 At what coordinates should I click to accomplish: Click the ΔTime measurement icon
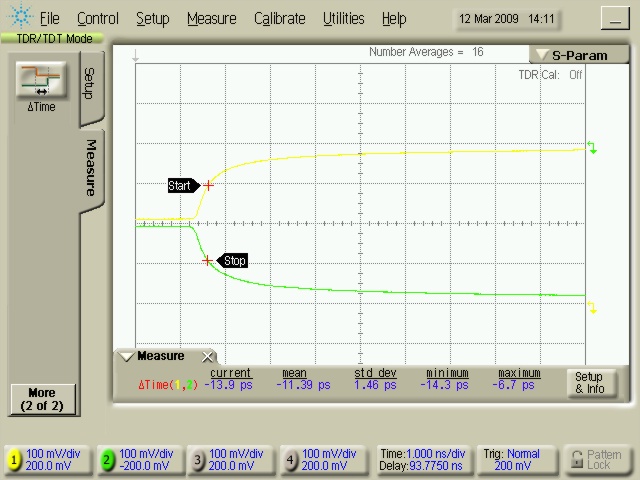pos(41,82)
